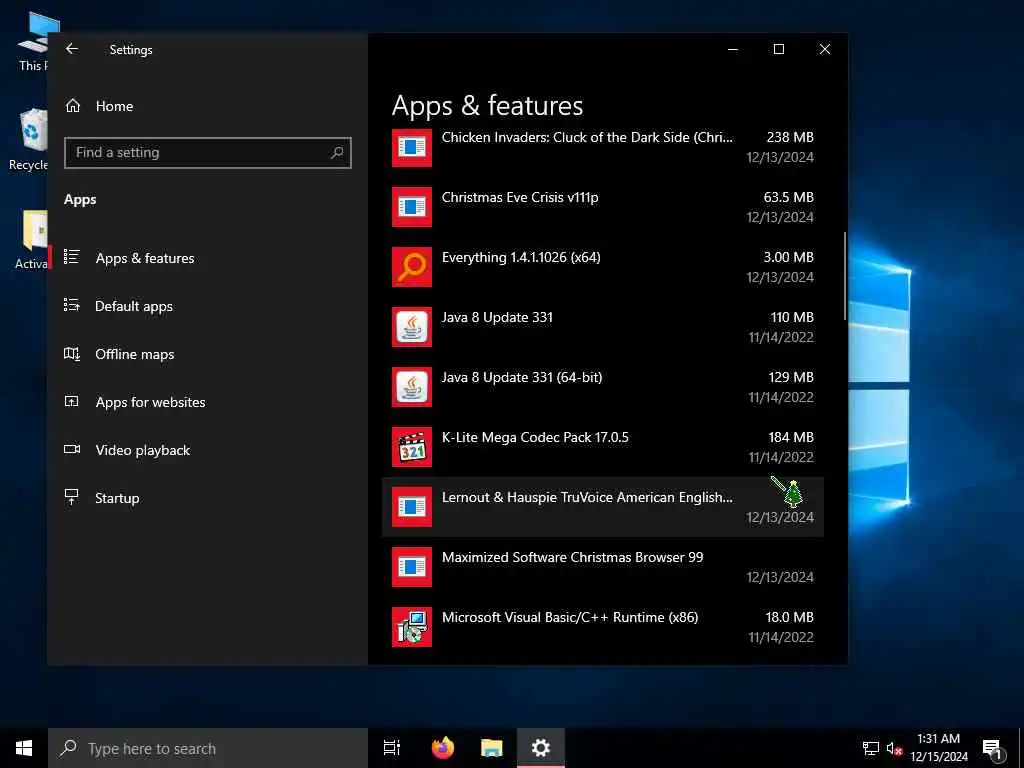Open the Home icon in the sidebar
Viewport: 1024px width, 768px height.
pos(72,106)
